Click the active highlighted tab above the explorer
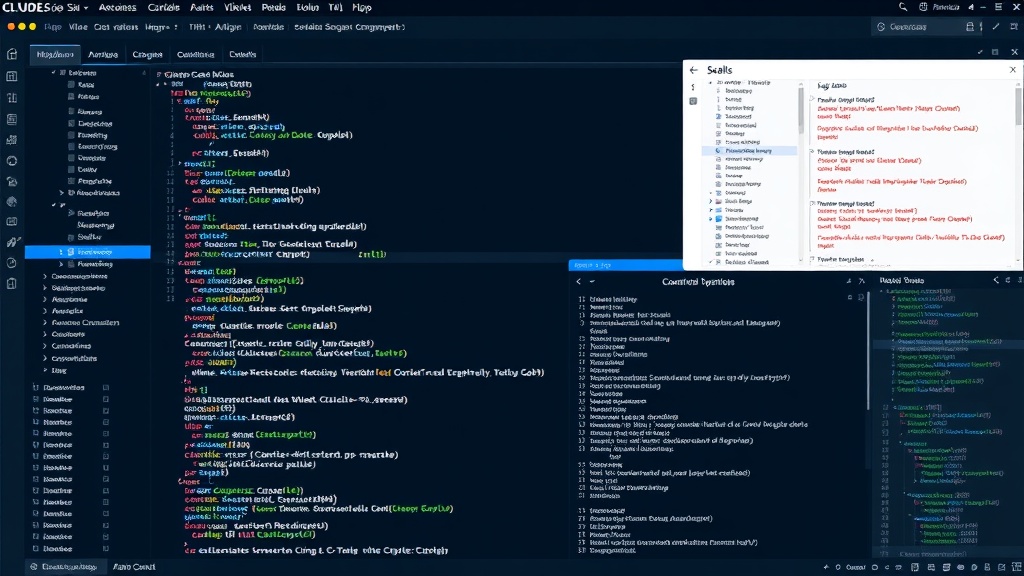 (55, 55)
